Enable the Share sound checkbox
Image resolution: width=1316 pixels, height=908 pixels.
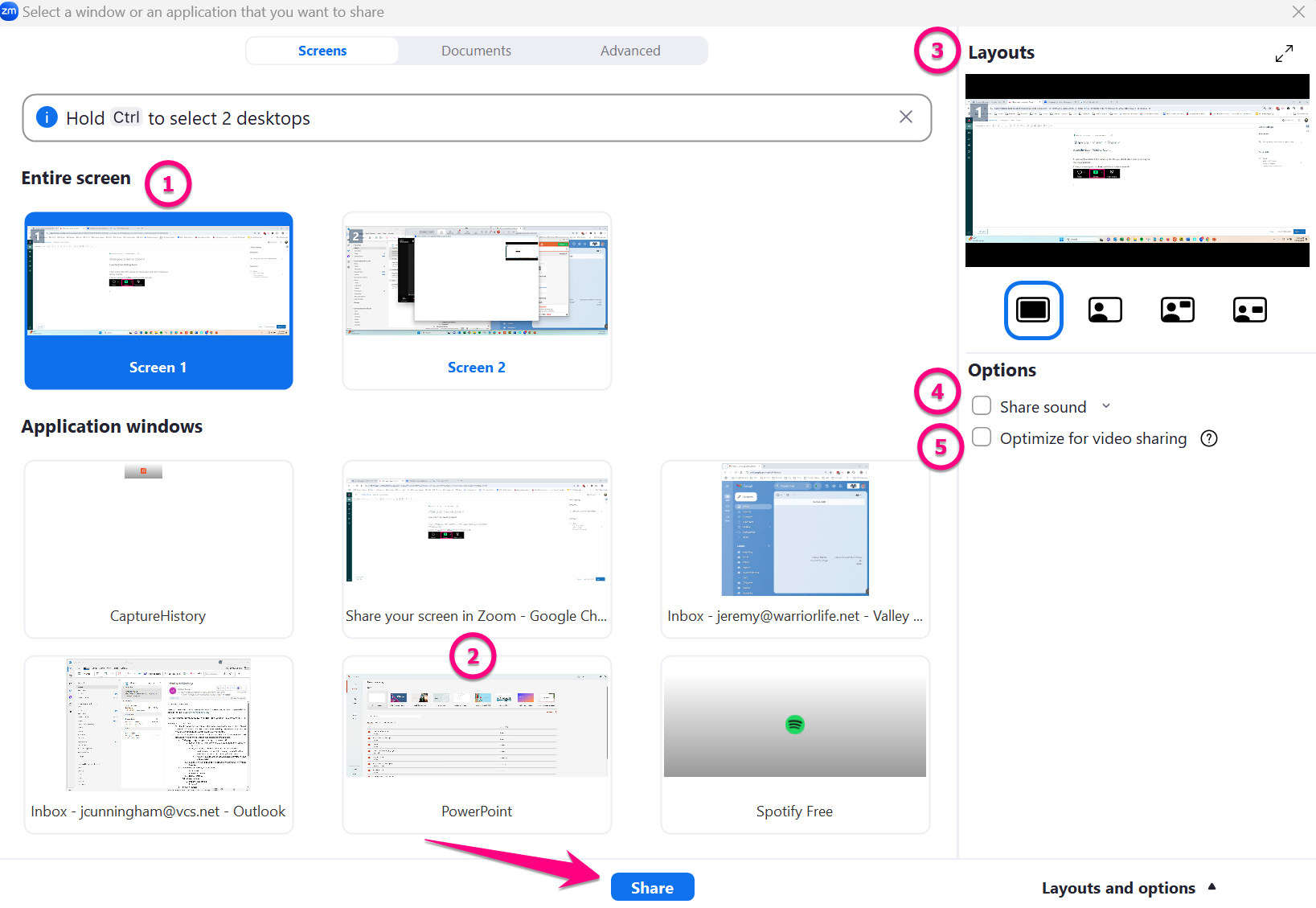click(982, 405)
